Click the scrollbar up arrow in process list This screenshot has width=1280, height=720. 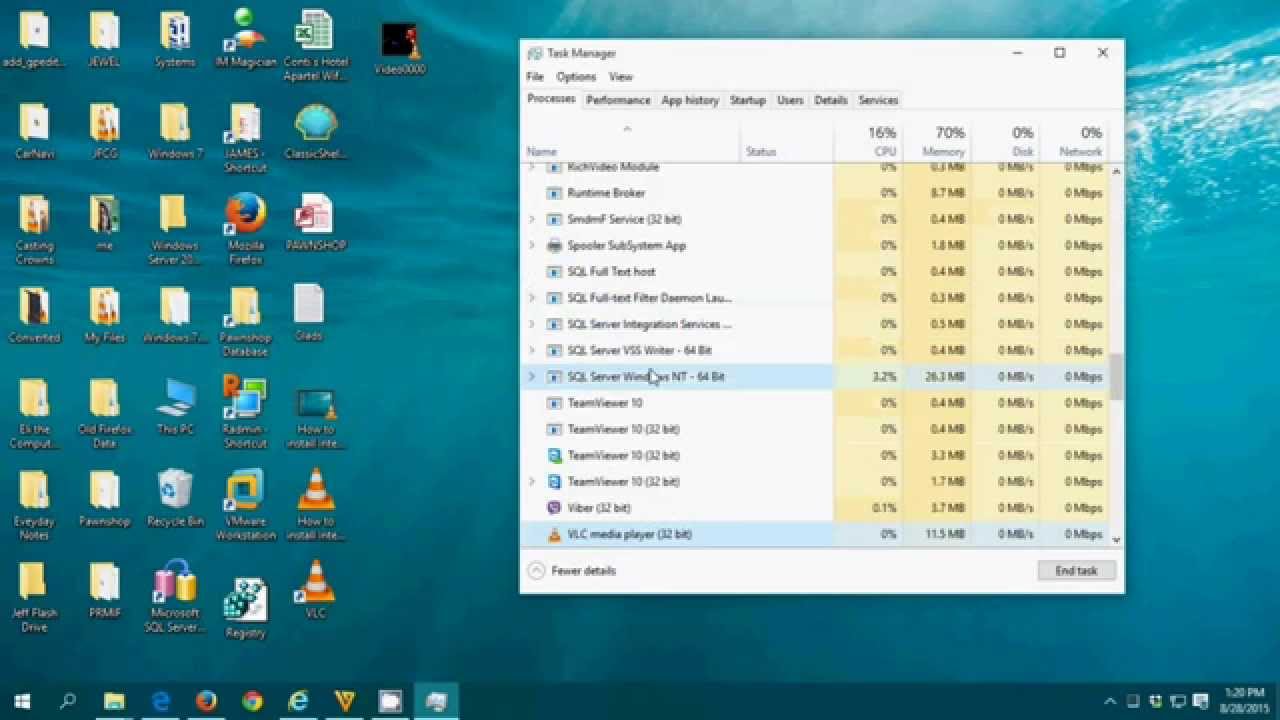pyautogui.click(x=1116, y=171)
